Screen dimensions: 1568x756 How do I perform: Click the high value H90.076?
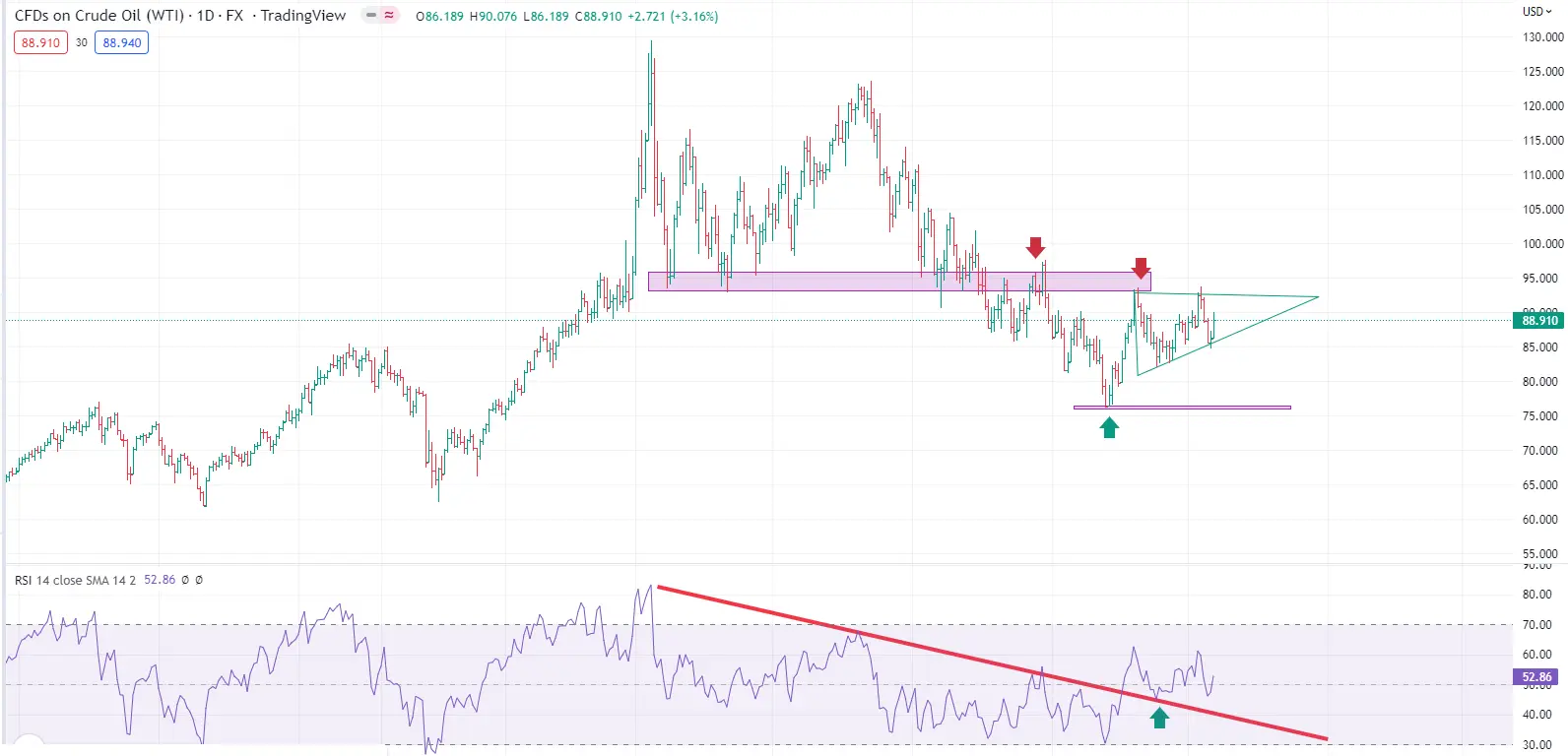(x=493, y=16)
